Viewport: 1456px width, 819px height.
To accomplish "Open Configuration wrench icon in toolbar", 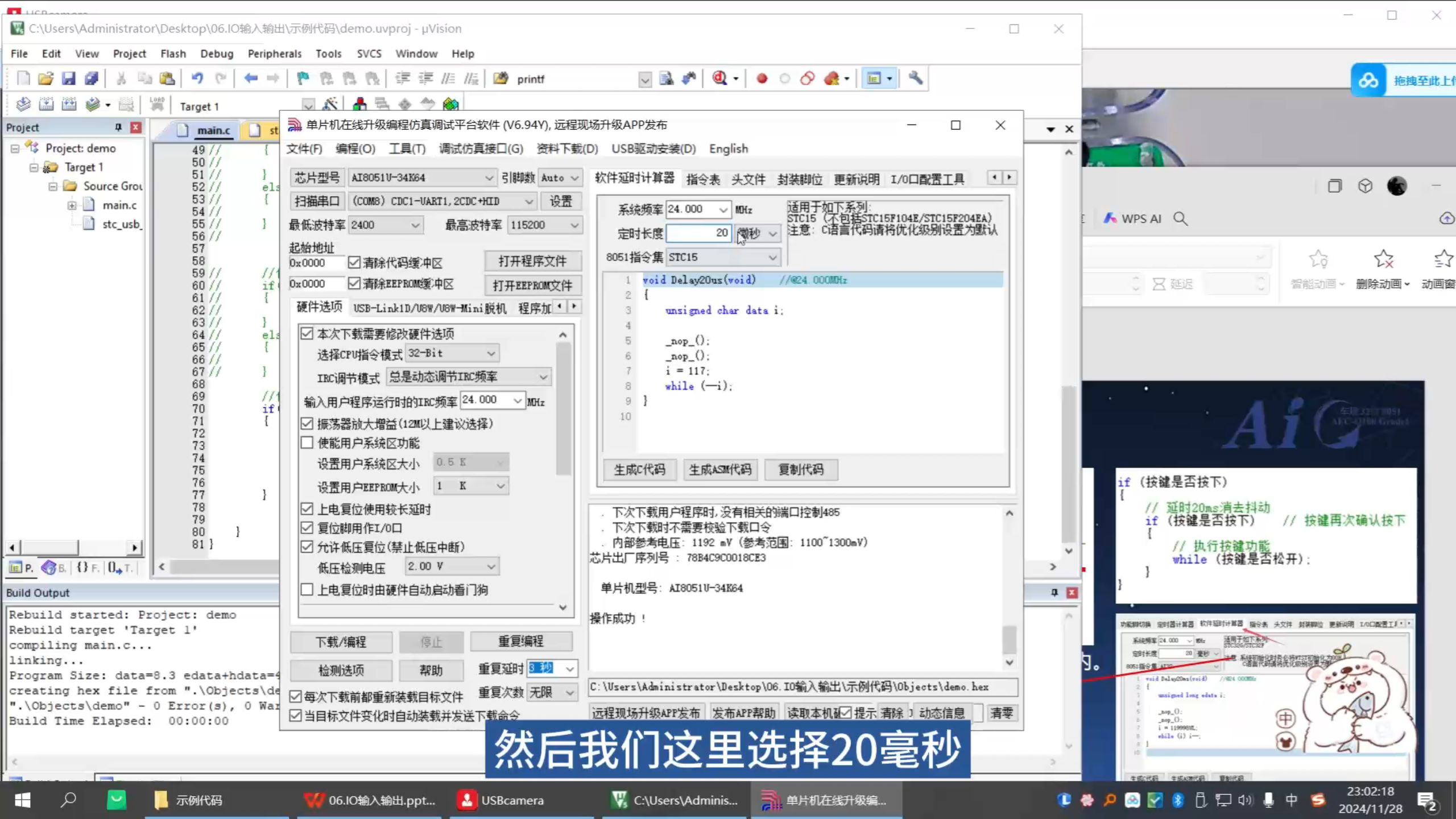I will tap(915, 78).
